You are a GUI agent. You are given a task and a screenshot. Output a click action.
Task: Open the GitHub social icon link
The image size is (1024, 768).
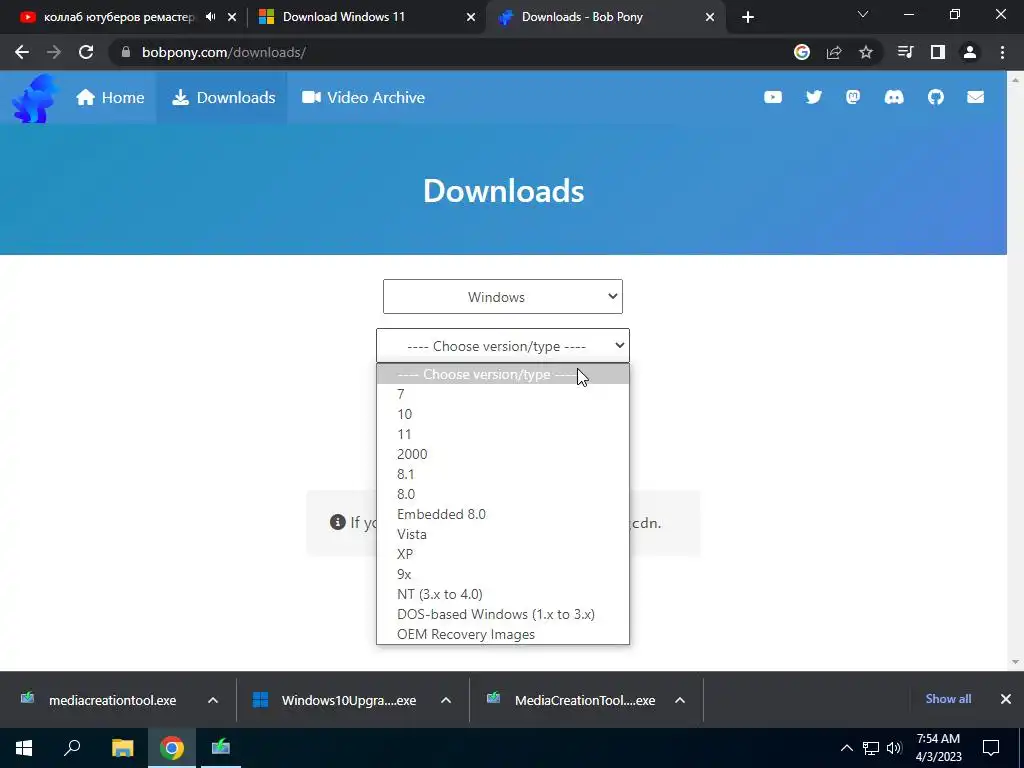935,97
